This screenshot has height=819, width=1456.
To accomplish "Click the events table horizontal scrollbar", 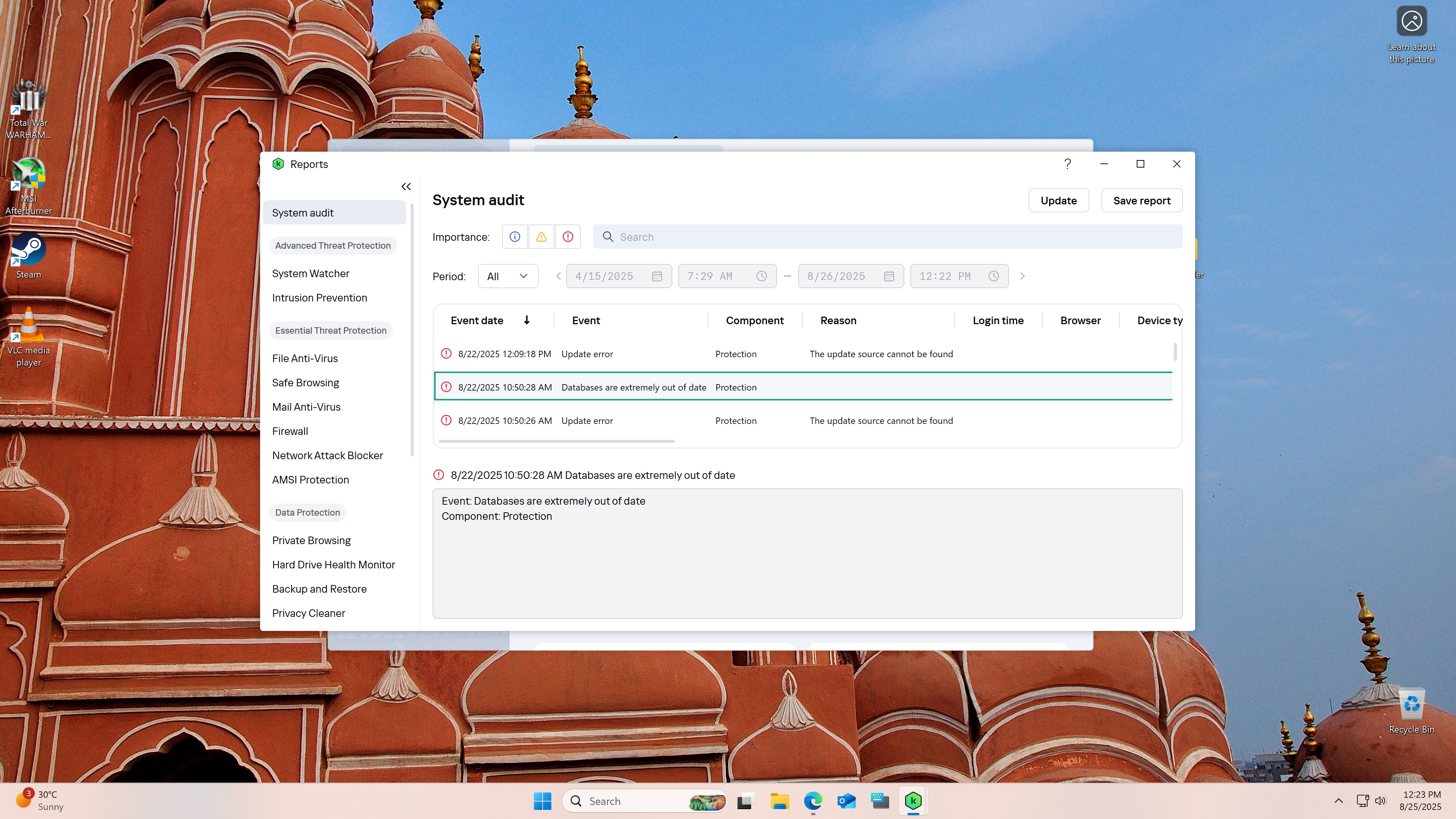I will click(x=556, y=441).
